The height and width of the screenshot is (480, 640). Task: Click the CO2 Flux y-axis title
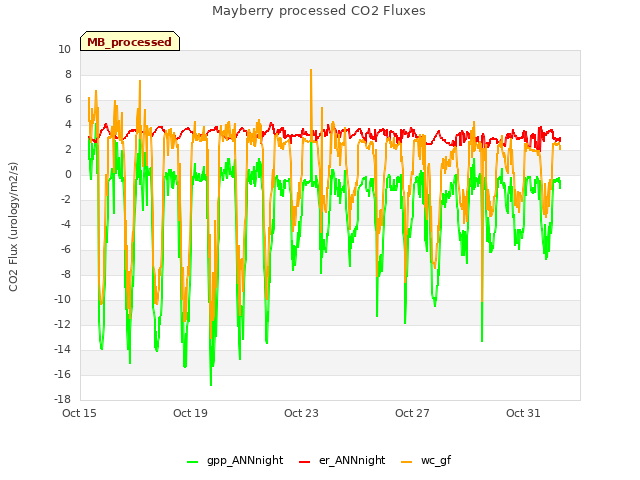point(13,227)
